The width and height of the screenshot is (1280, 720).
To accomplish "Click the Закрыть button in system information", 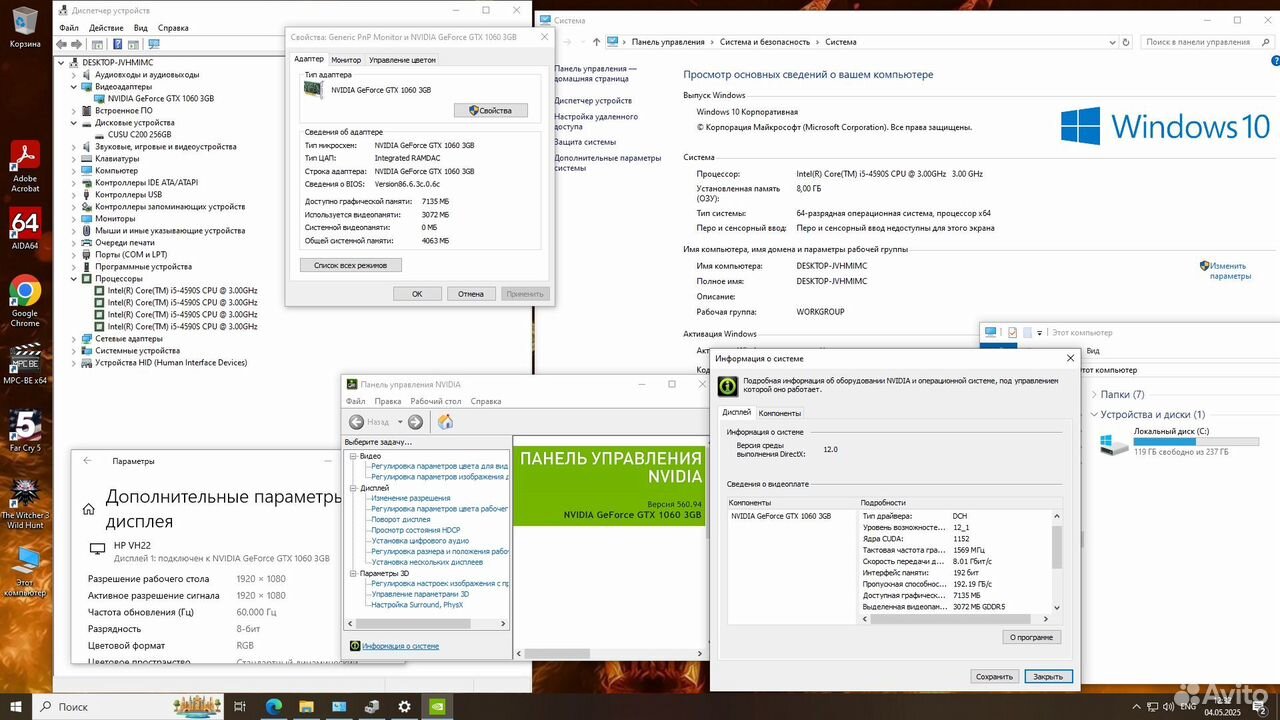I will pyautogui.click(x=1048, y=677).
